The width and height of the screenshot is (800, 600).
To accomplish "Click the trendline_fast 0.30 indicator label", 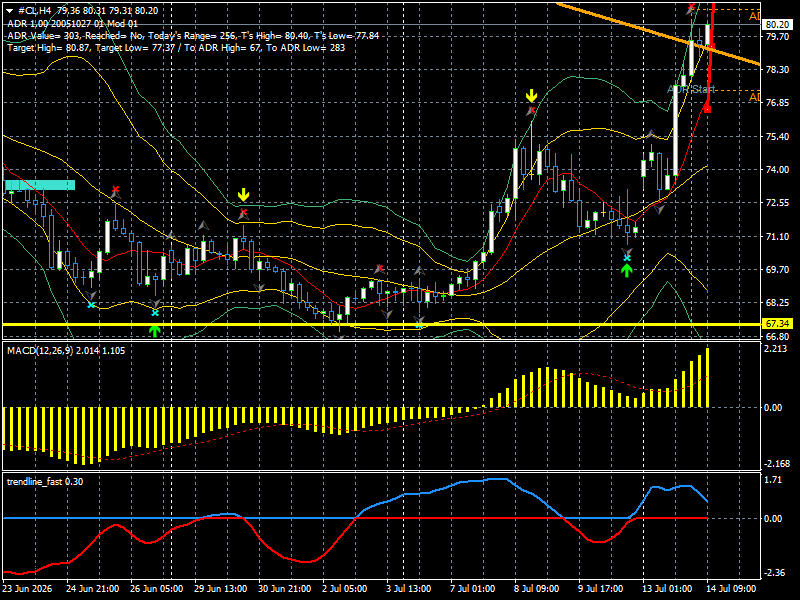I will [45, 482].
